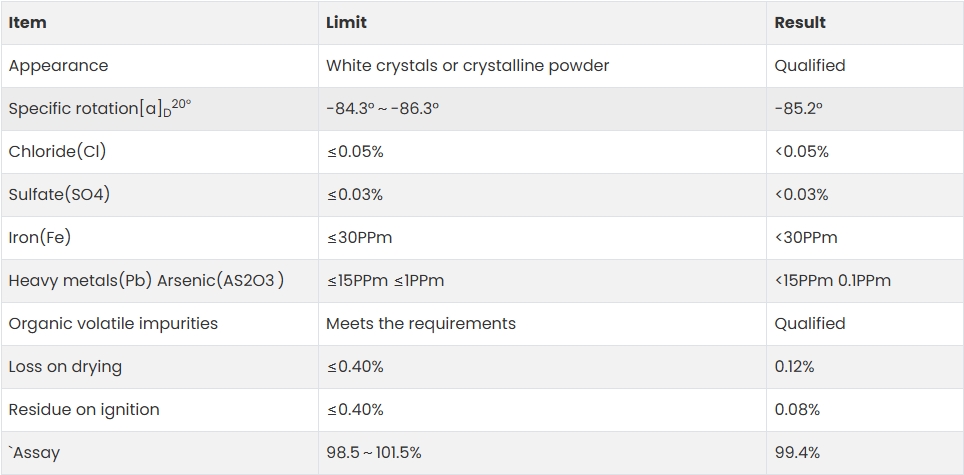The image size is (964, 475).
Task: Click the Specific rotation item cell
Action: tap(160, 109)
